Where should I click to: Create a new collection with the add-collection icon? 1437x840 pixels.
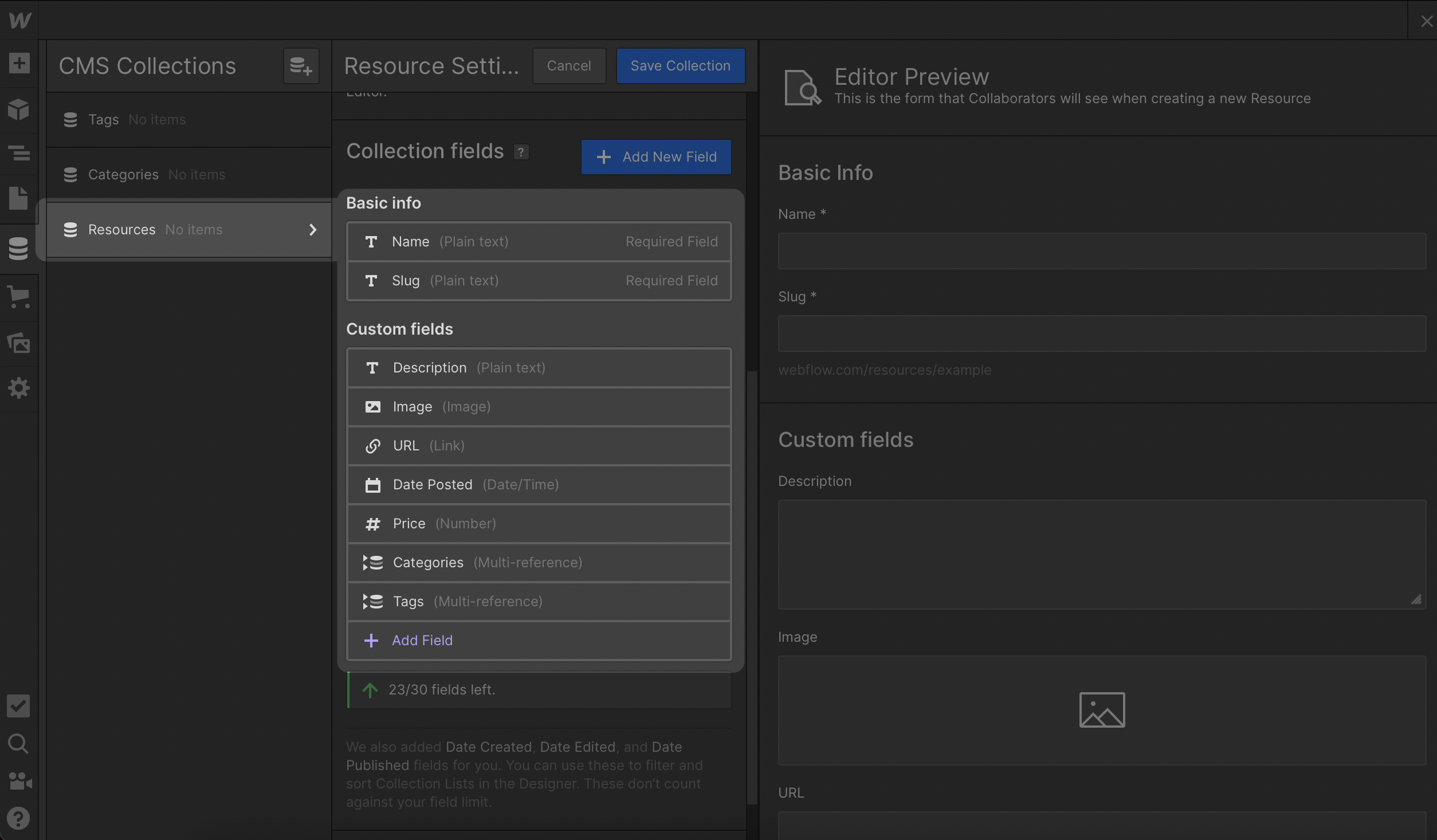(300, 65)
